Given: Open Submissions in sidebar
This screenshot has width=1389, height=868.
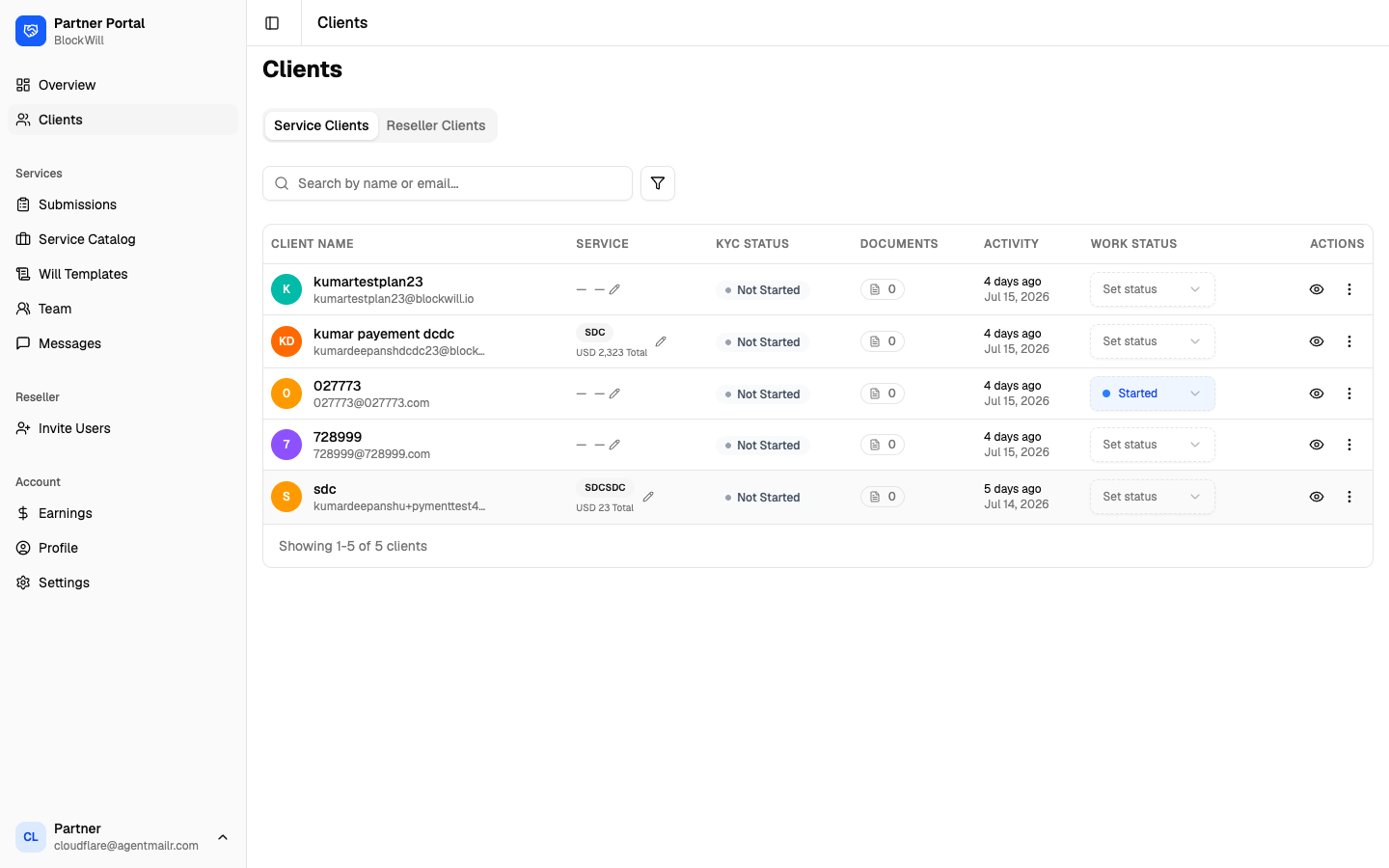Looking at the screenshot, I should coord(123,204).
